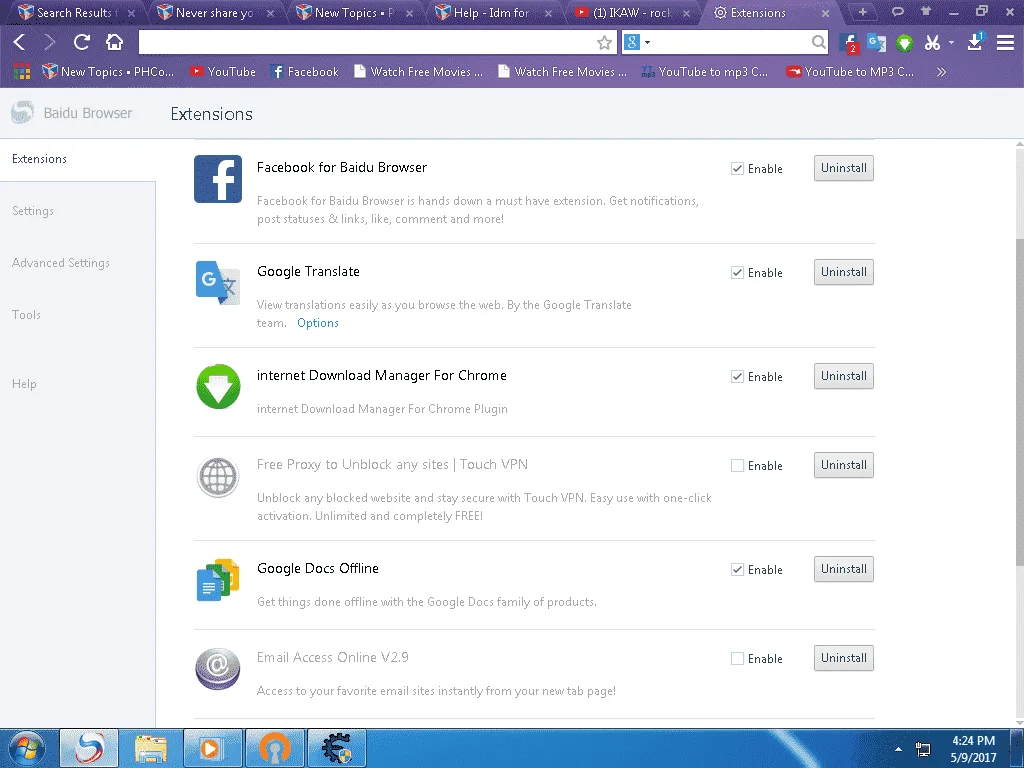
Task: Uninstall Facebook for Baidu Browser
Action: click(844, 168)
